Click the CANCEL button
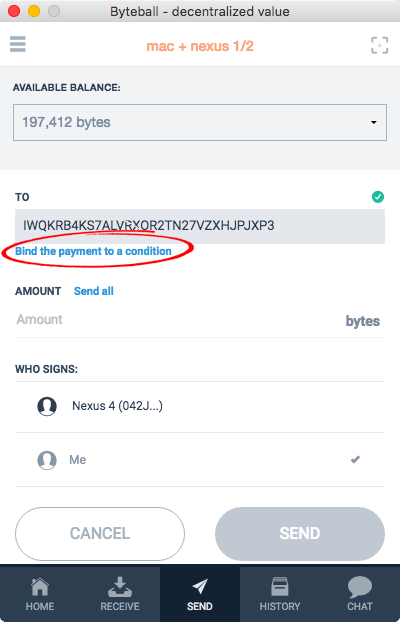 (100, 533)
